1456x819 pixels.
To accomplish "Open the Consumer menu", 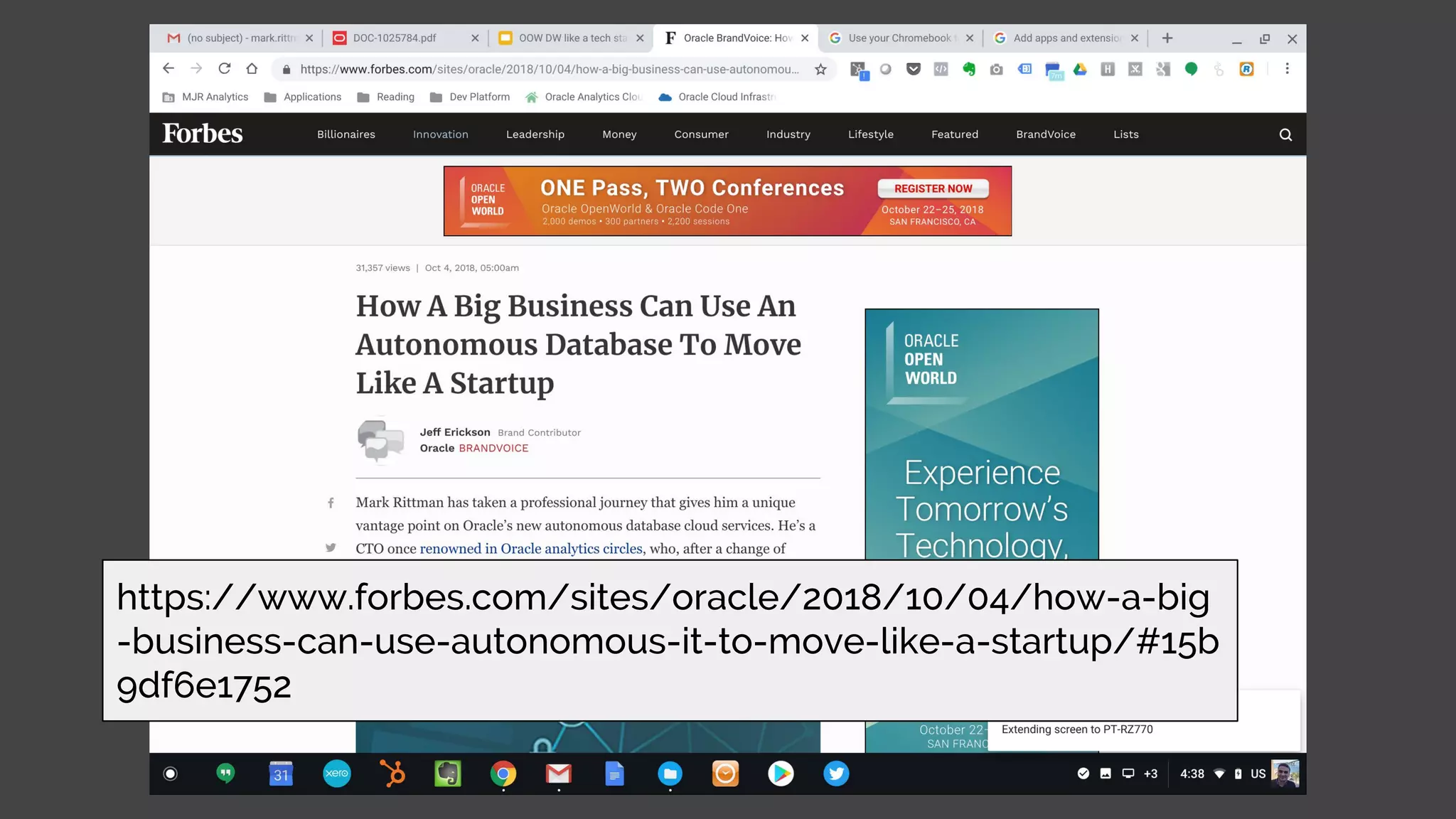I will (702, 134).
